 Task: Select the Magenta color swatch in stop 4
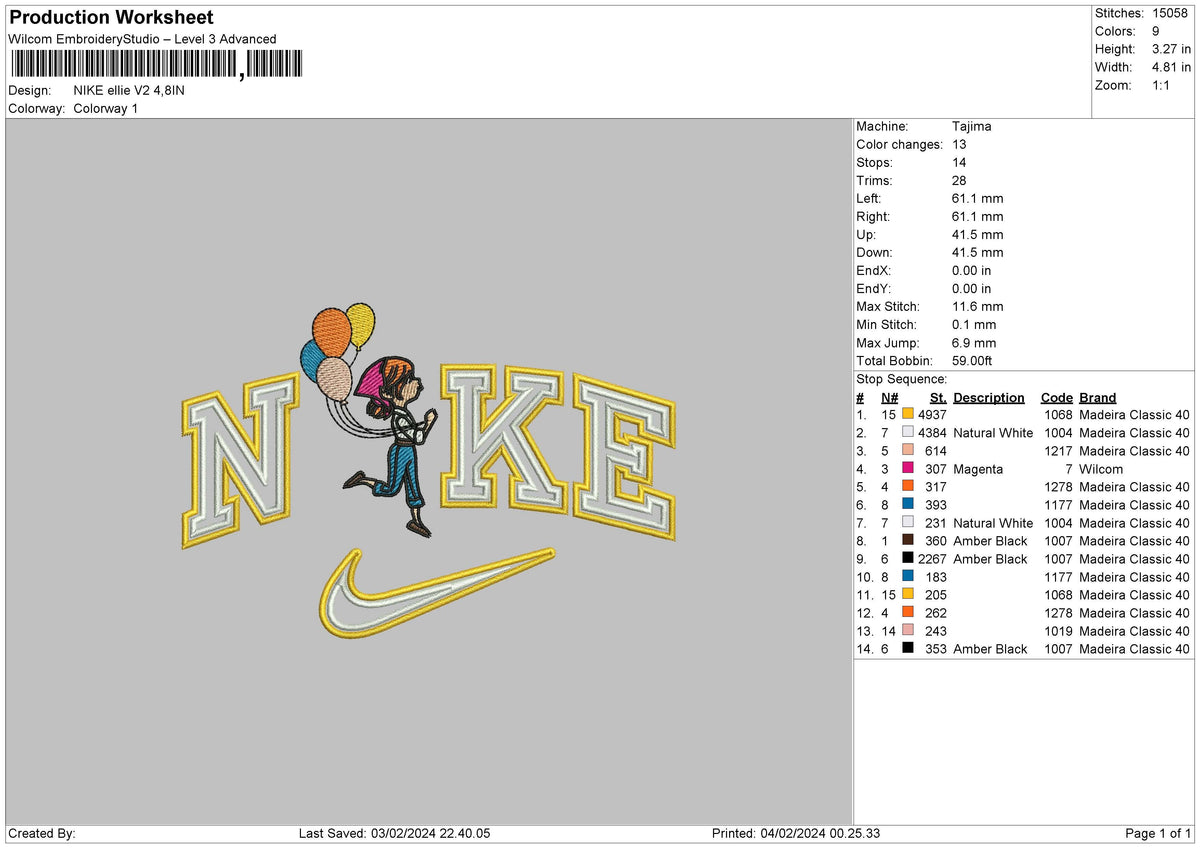(907, 469)
